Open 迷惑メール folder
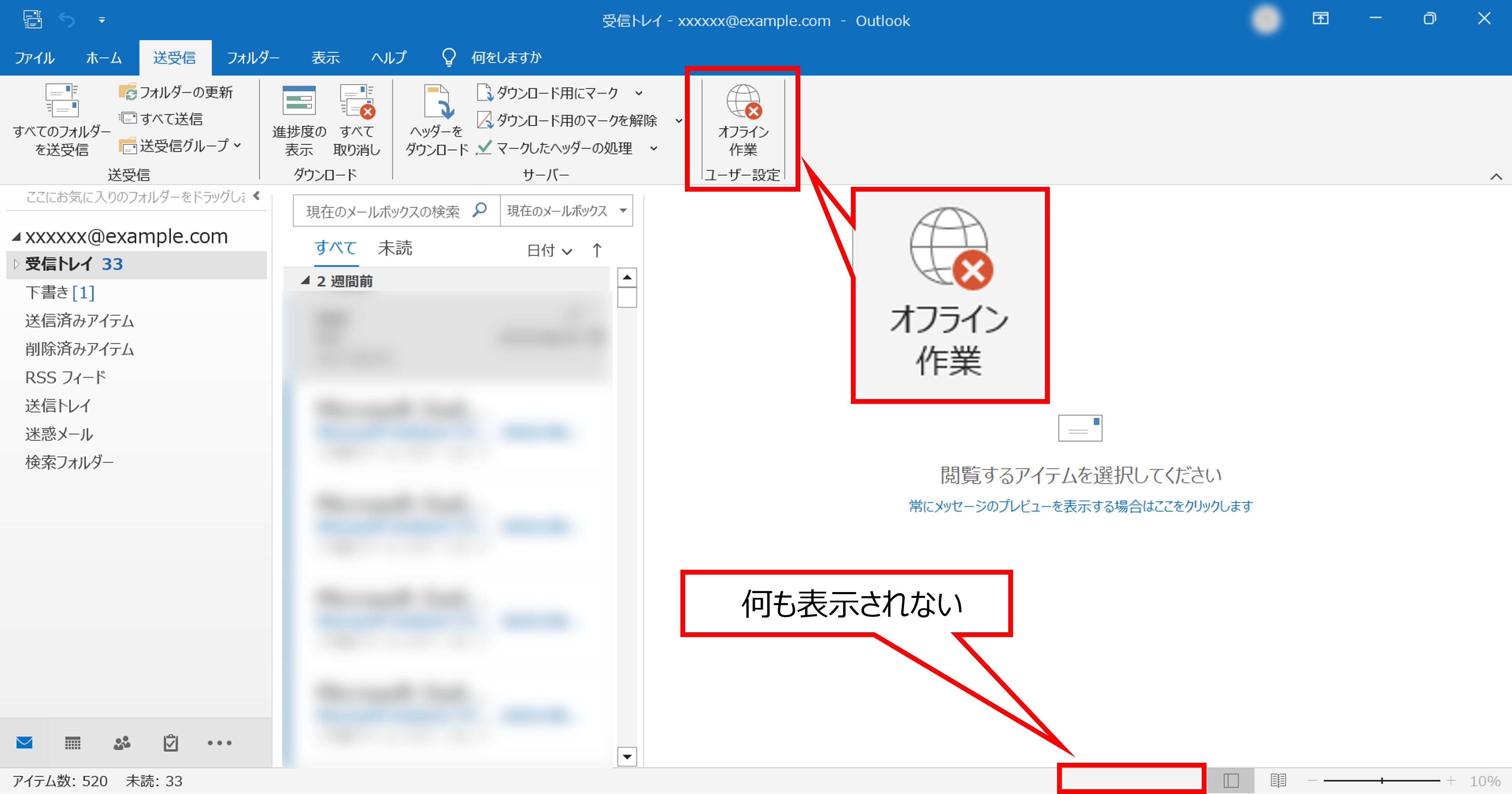 (x=59, y=434)
